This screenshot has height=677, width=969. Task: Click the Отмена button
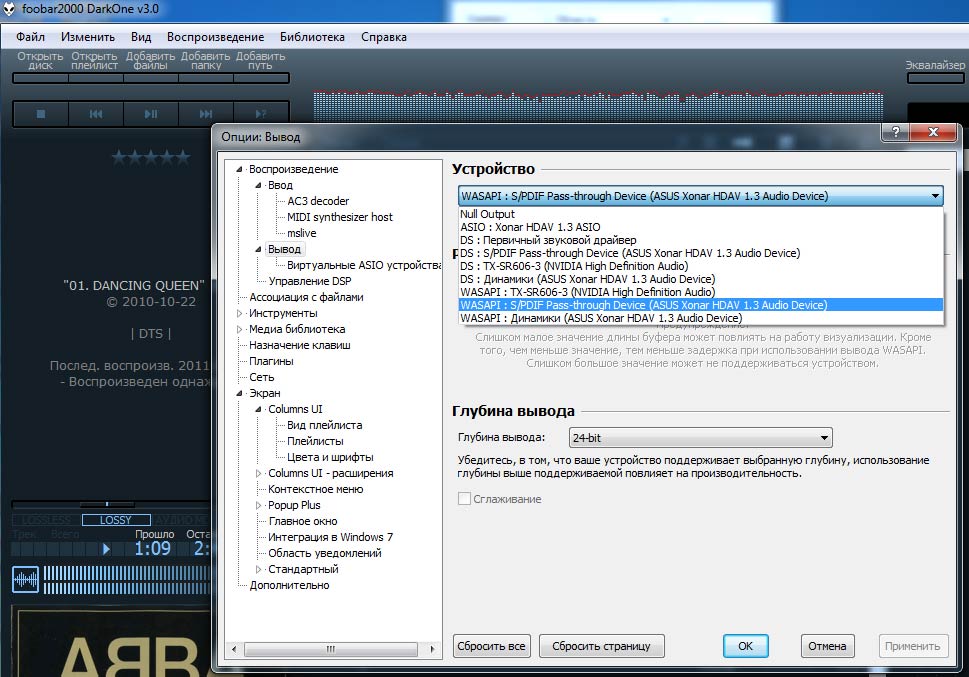pyautogui.click(x=827, y=646)
